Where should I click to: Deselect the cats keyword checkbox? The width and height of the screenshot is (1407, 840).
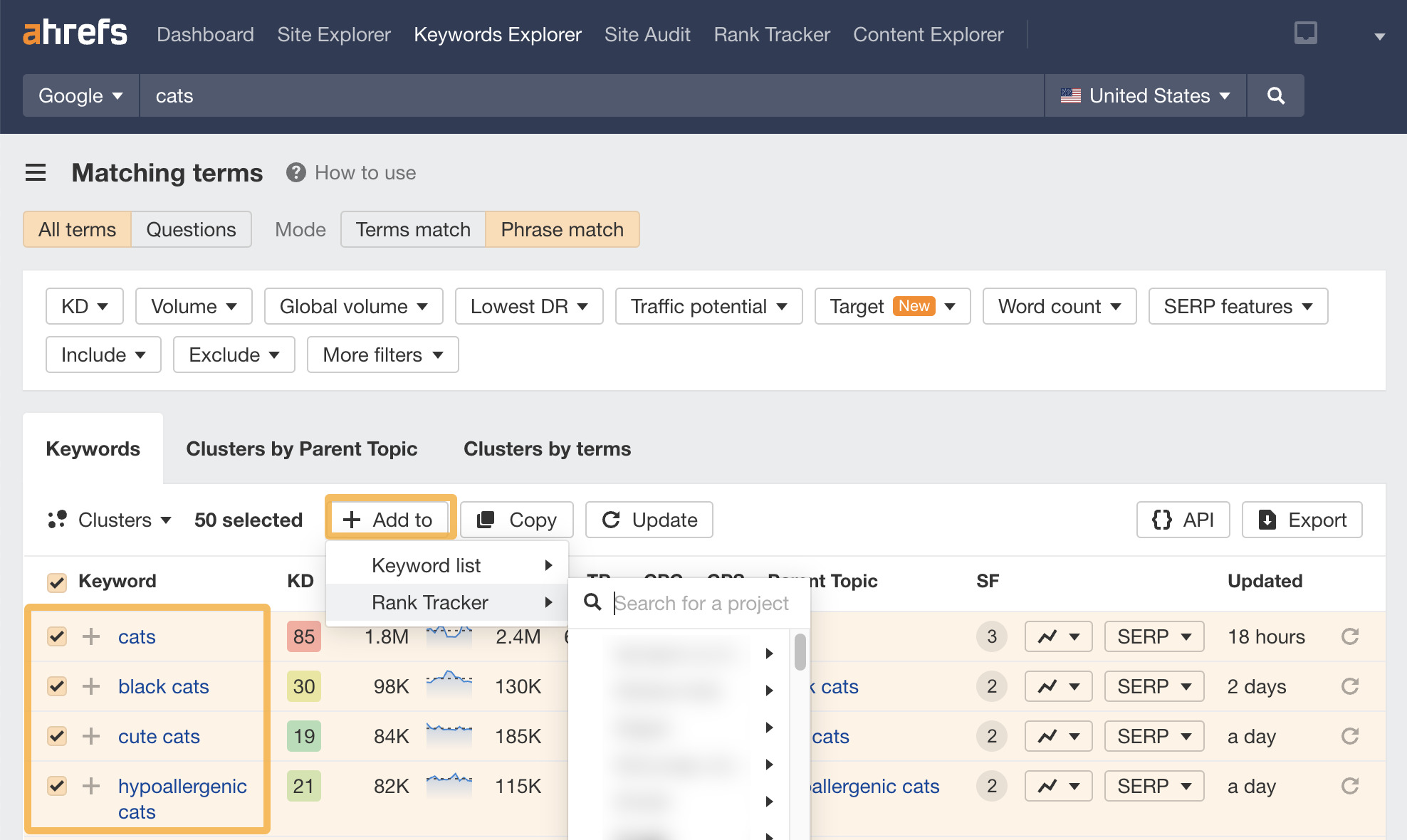coord(56,636)
